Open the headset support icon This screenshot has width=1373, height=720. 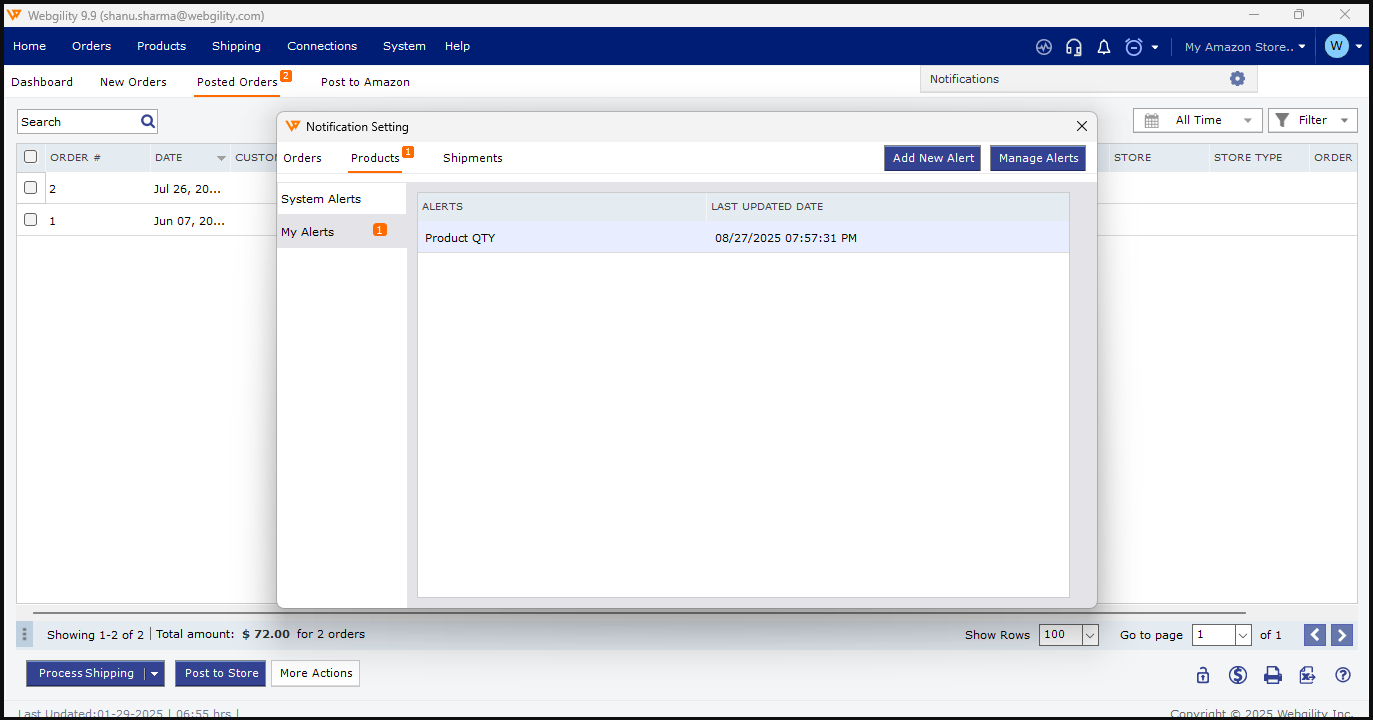tap(1074, 47)
